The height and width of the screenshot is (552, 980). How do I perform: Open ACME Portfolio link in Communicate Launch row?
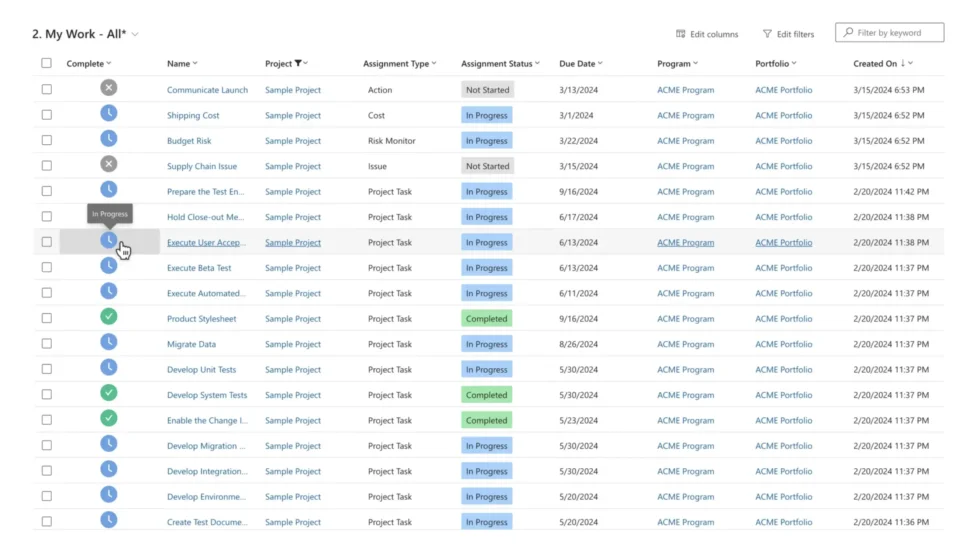(x=783, y=90)
